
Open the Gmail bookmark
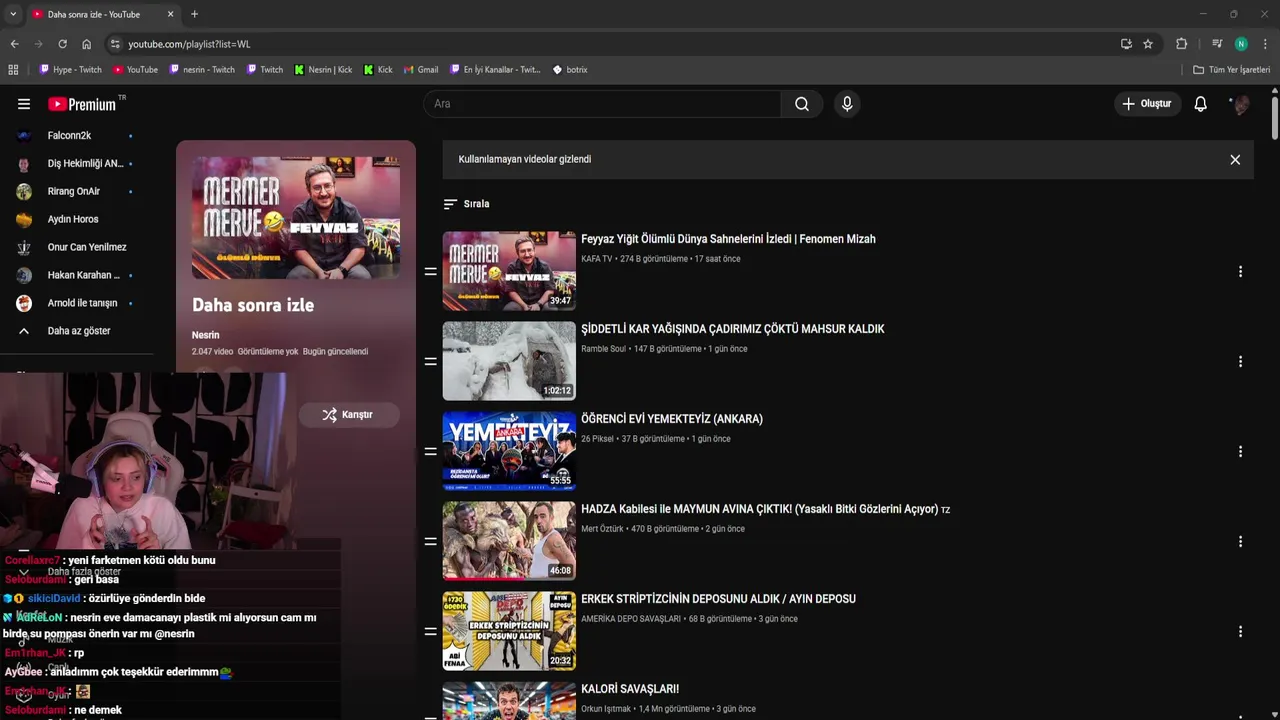[x=421, y=70]
